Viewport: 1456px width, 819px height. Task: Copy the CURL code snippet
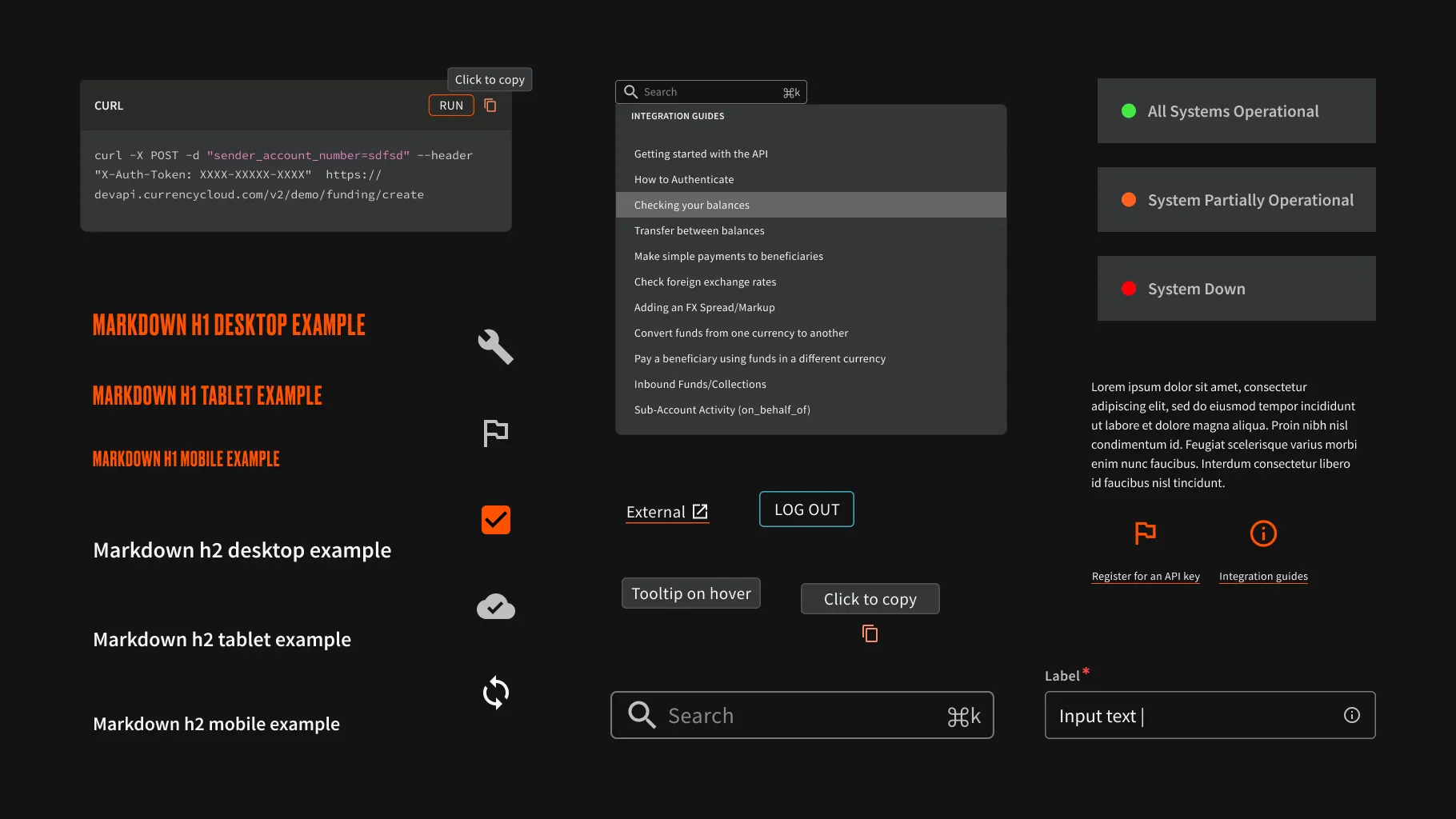coord(490,106)
